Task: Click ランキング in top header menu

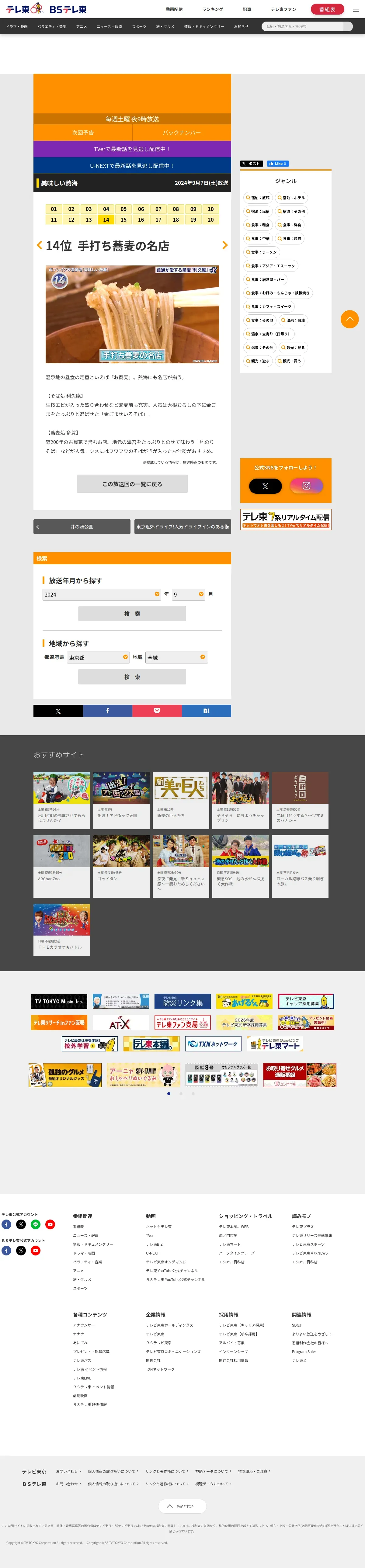Action: pyautogui.click(x=213, y=9)
